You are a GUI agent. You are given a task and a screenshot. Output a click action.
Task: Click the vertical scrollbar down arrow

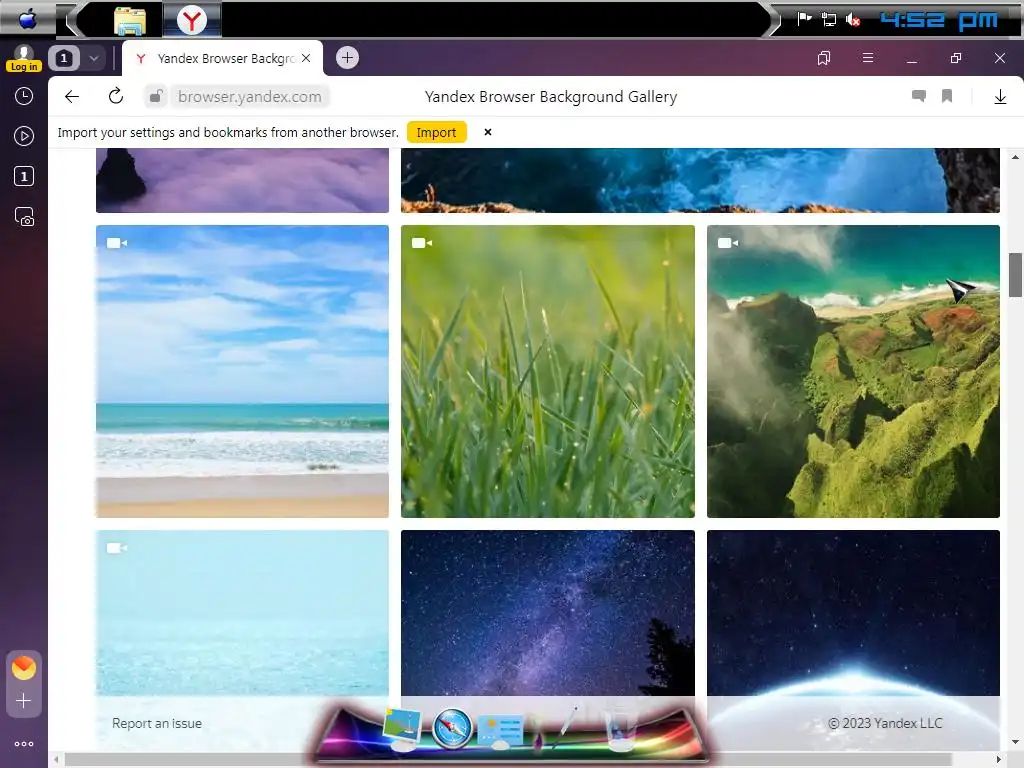point(1015,742)
